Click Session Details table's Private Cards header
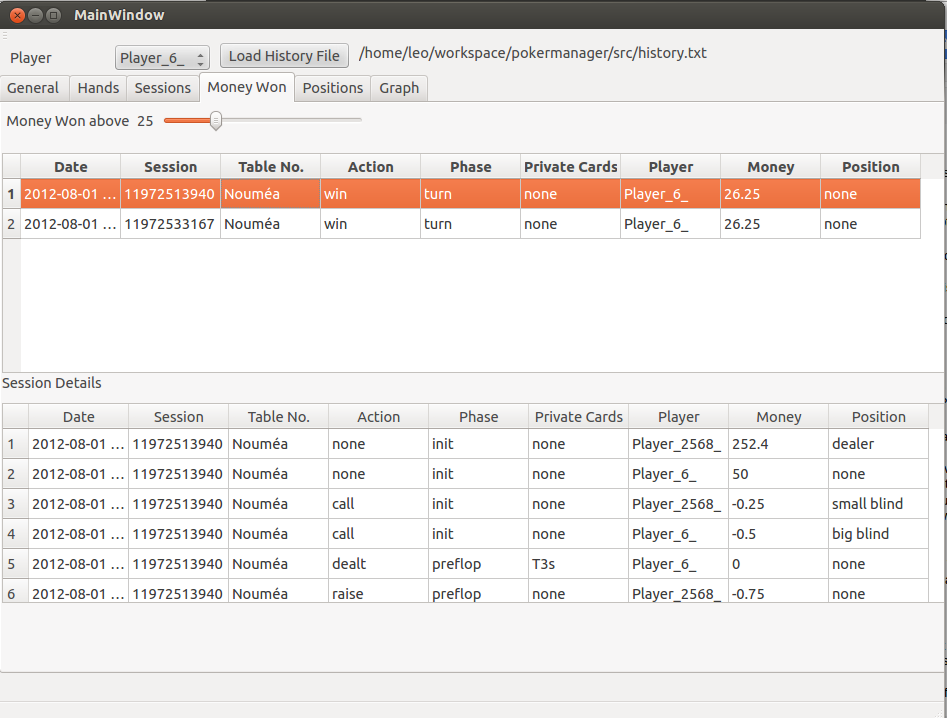 click(578, 417)
